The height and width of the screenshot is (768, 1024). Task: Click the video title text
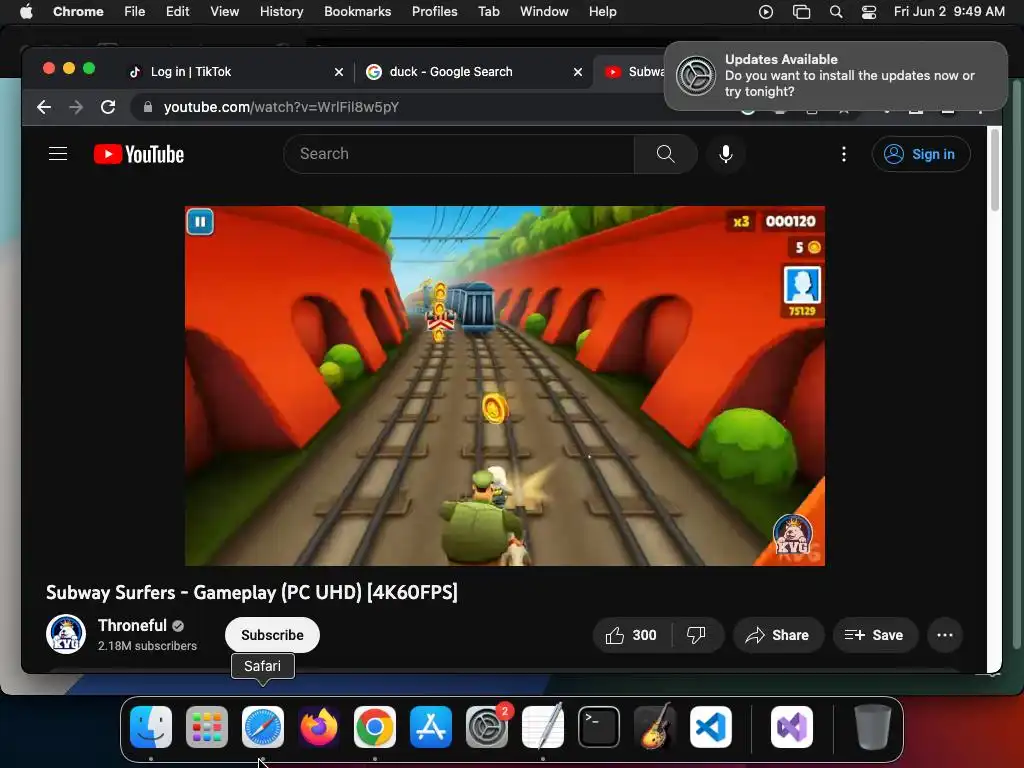(x=251, y=592)
